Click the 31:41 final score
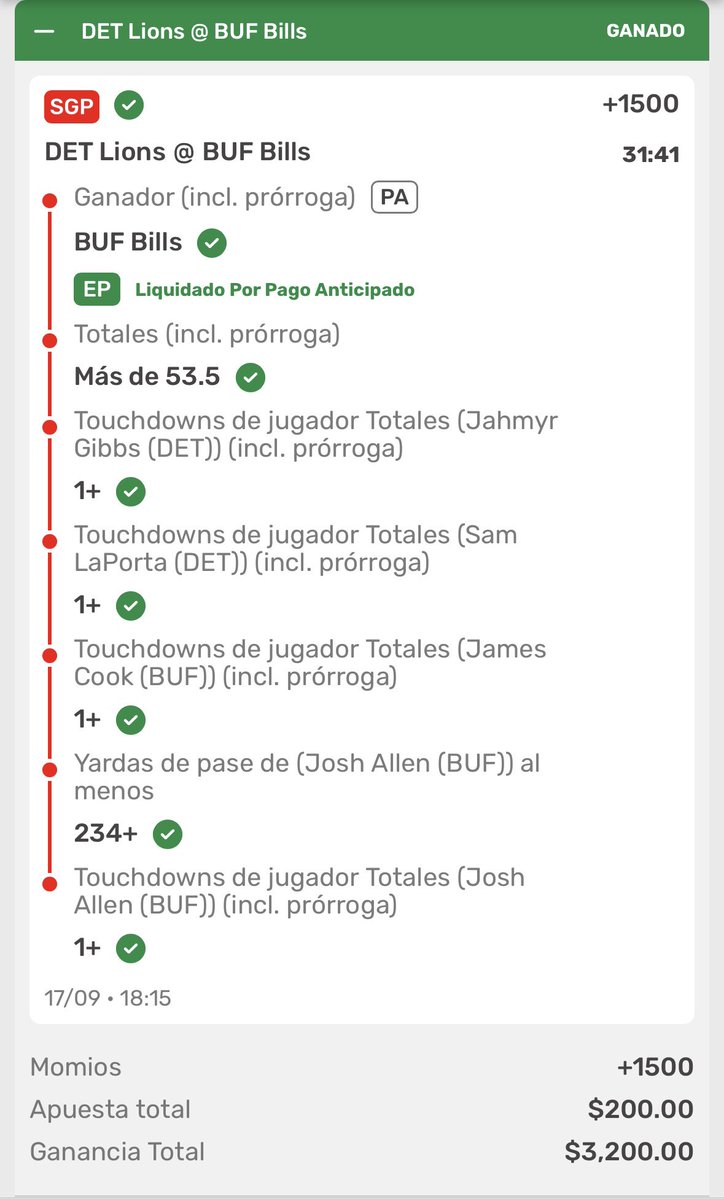The image size is (724, 1199). point(651,154)
